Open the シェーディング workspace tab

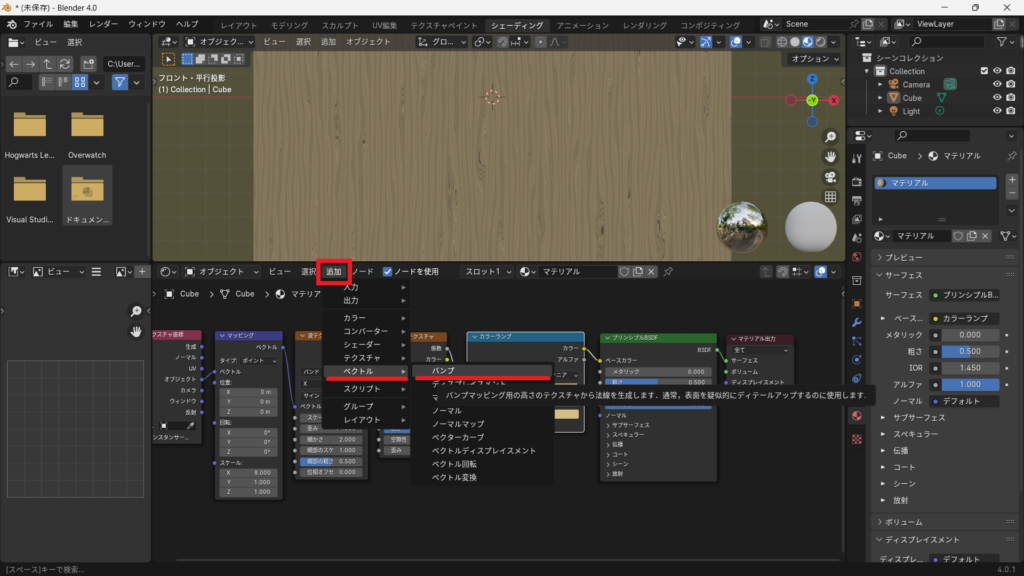(517, 25)
